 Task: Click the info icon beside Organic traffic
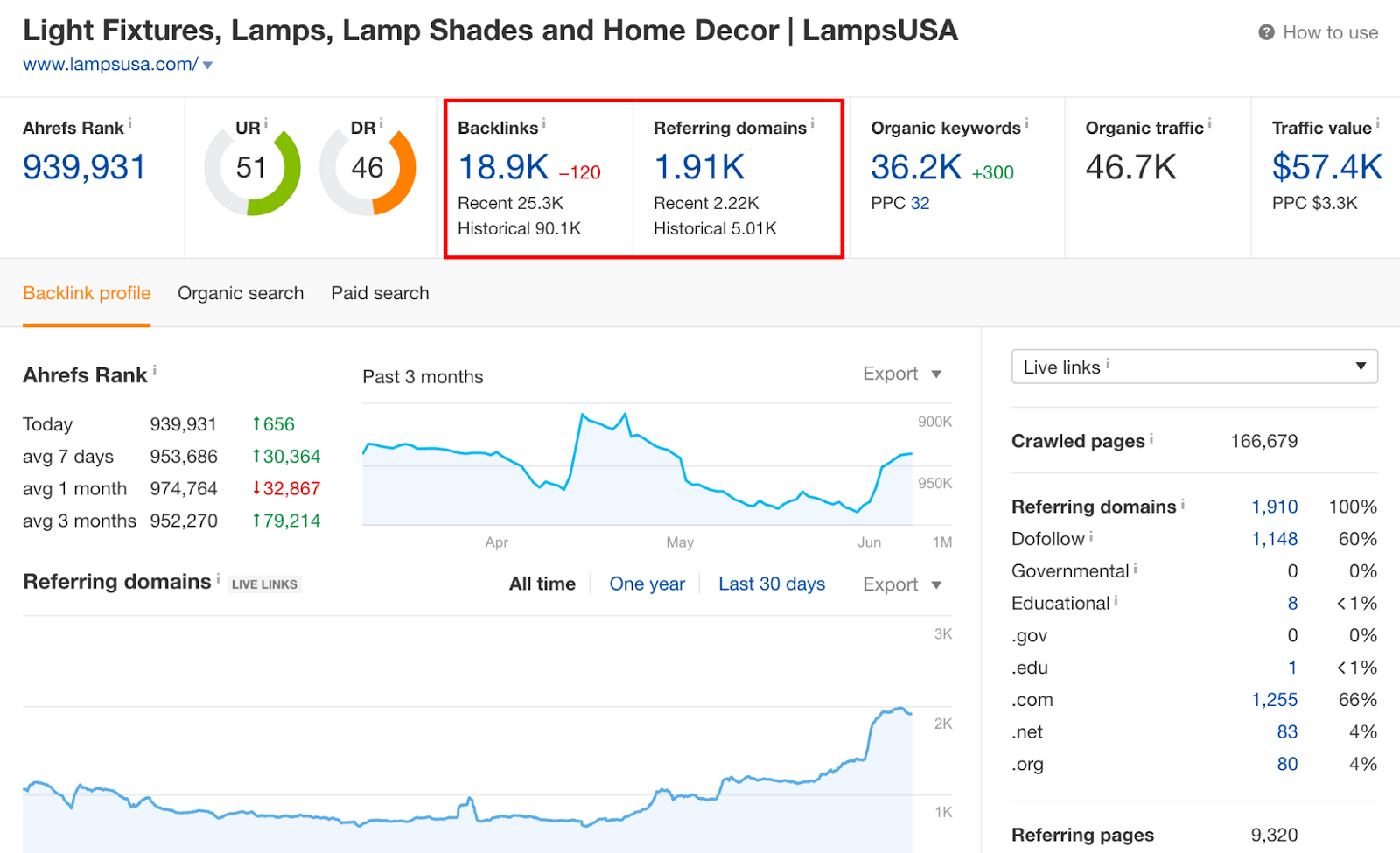point(1210,123)
